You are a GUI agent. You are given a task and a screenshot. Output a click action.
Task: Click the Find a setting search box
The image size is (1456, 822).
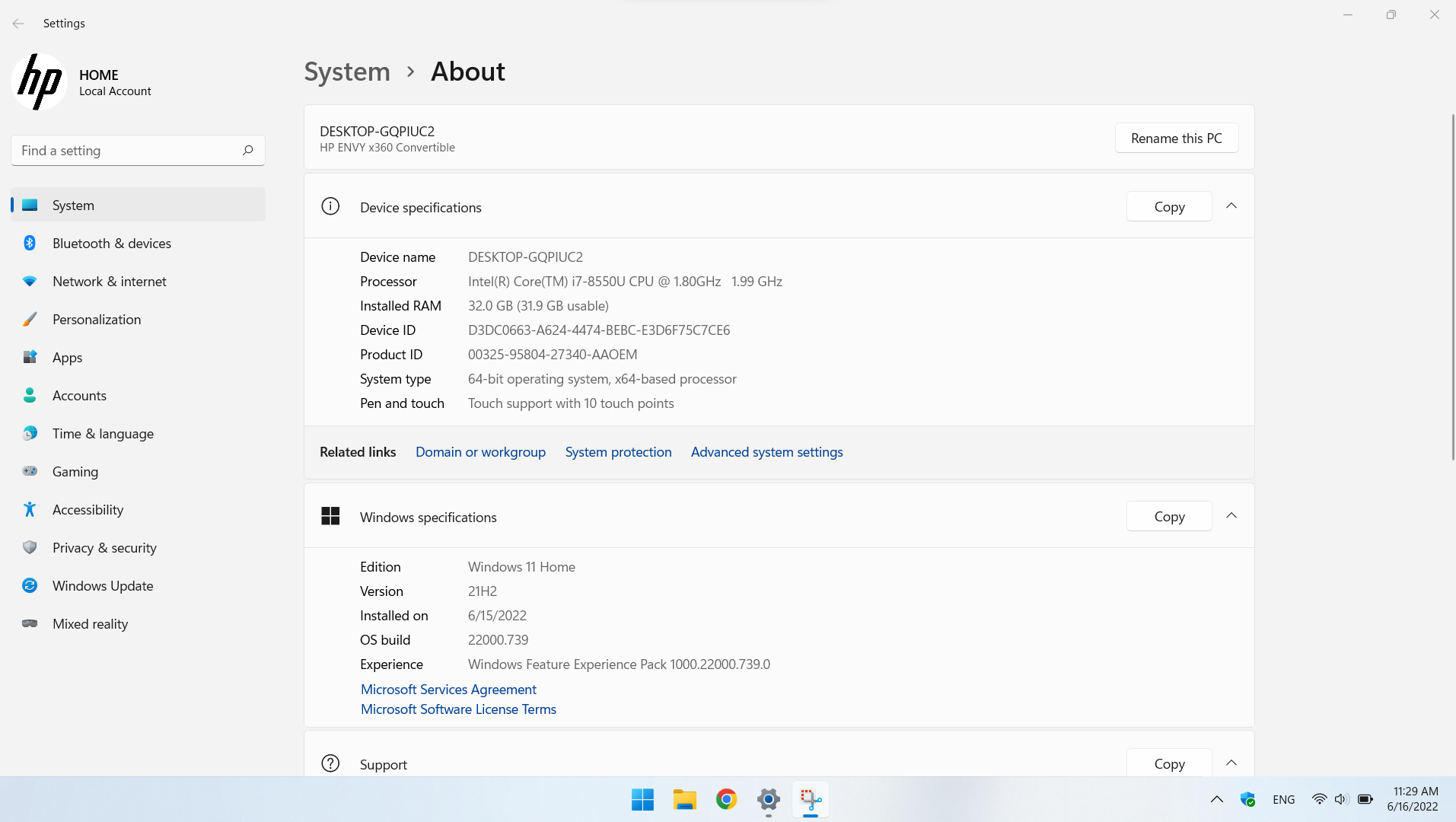[x=139, y=151]
